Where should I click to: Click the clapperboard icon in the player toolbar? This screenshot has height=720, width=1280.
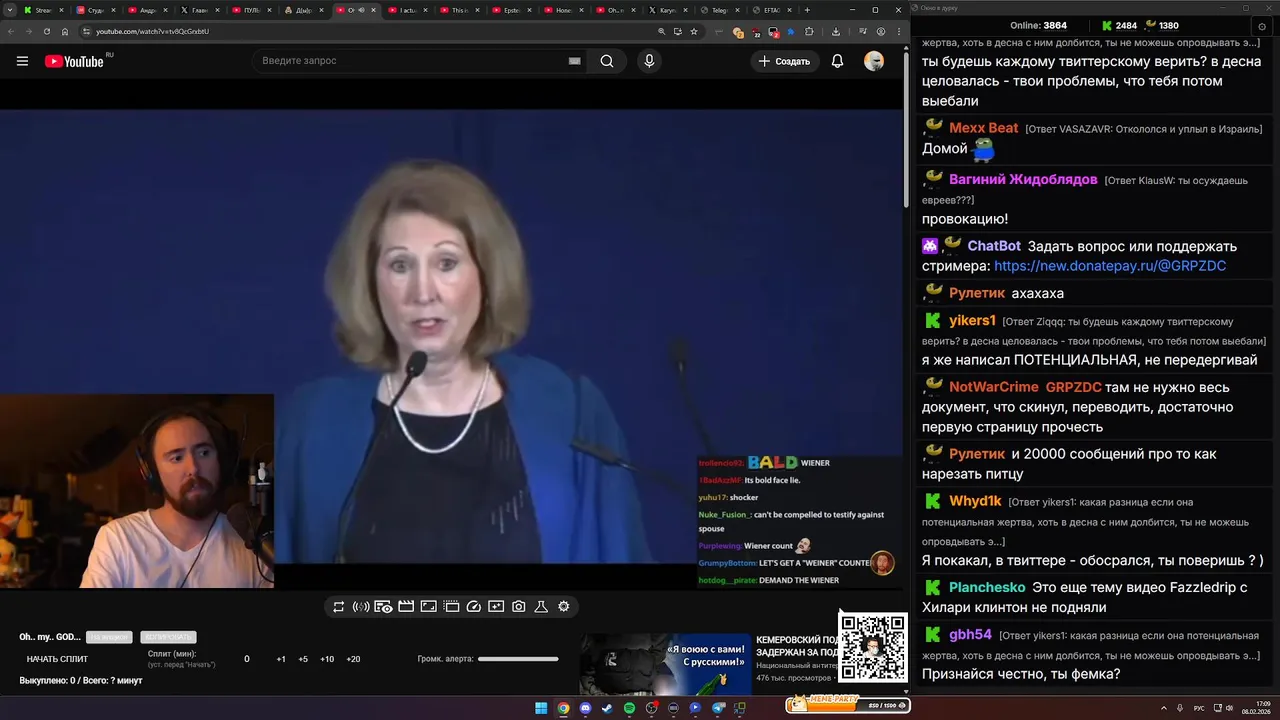click(x=406, y=606)
